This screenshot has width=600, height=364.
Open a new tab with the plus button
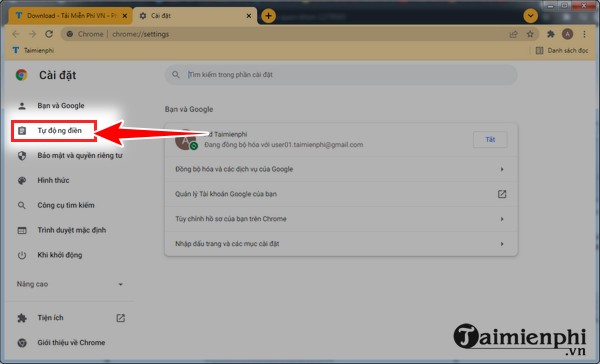pos(268,16)
